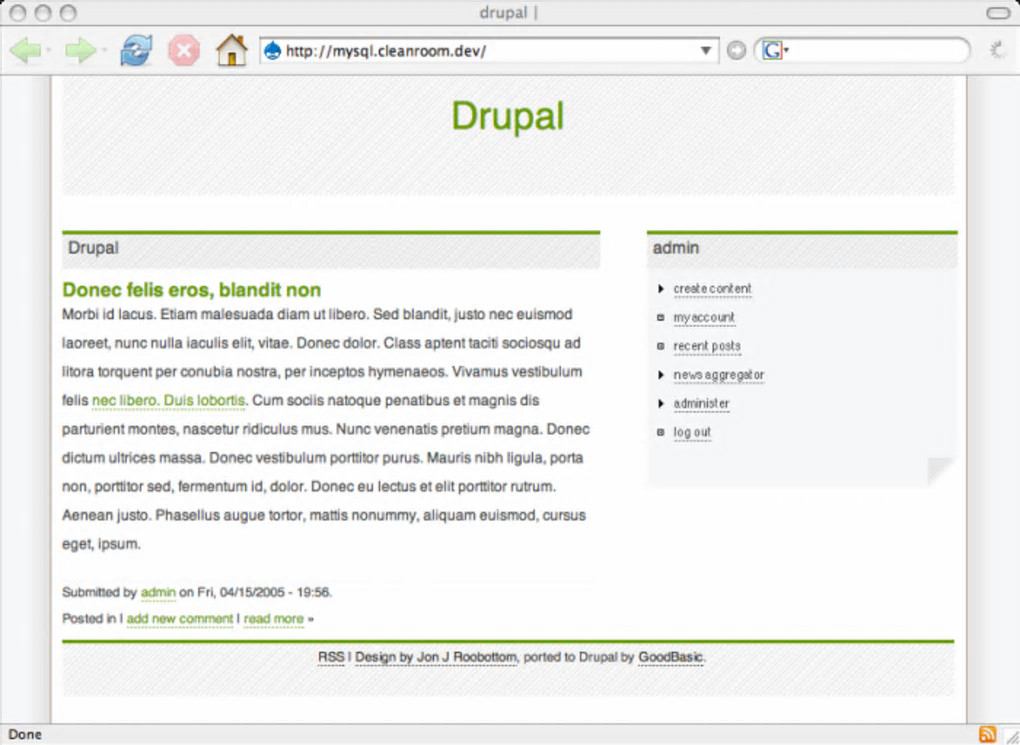Expand the create content menu arrow
This screenshot has width=1020, height=745.
pos(660,288)
